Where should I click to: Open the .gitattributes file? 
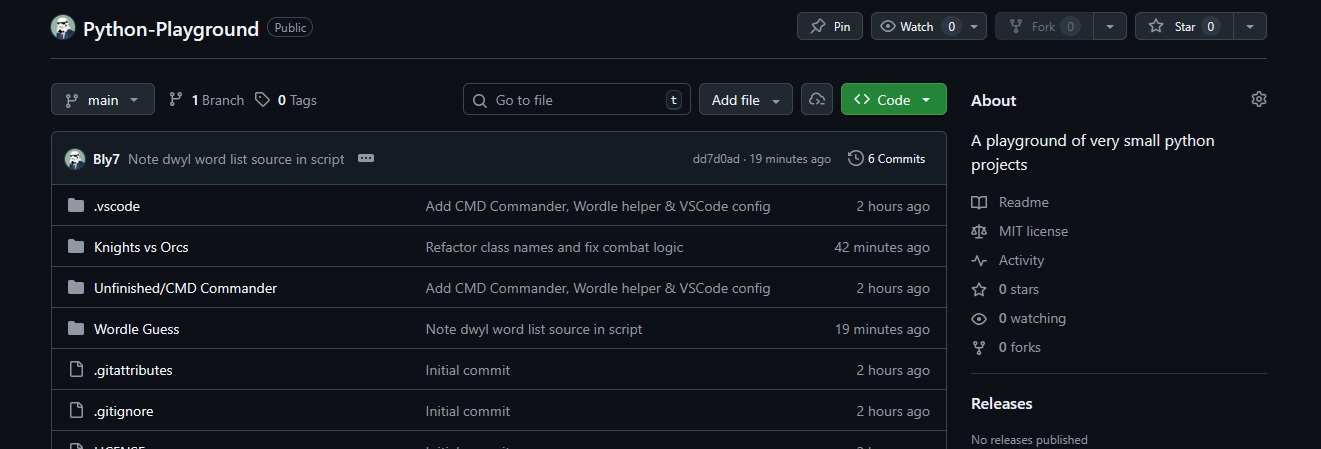click(x=133, y=370)
